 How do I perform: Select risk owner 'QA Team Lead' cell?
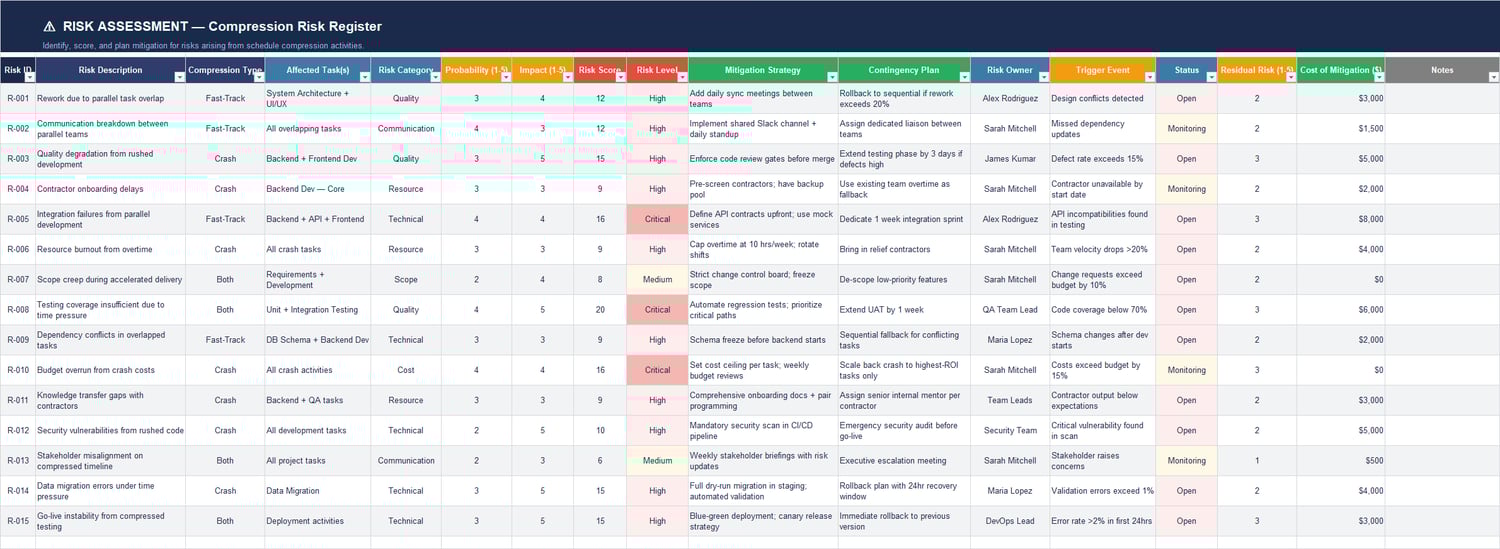(1010, 310)
